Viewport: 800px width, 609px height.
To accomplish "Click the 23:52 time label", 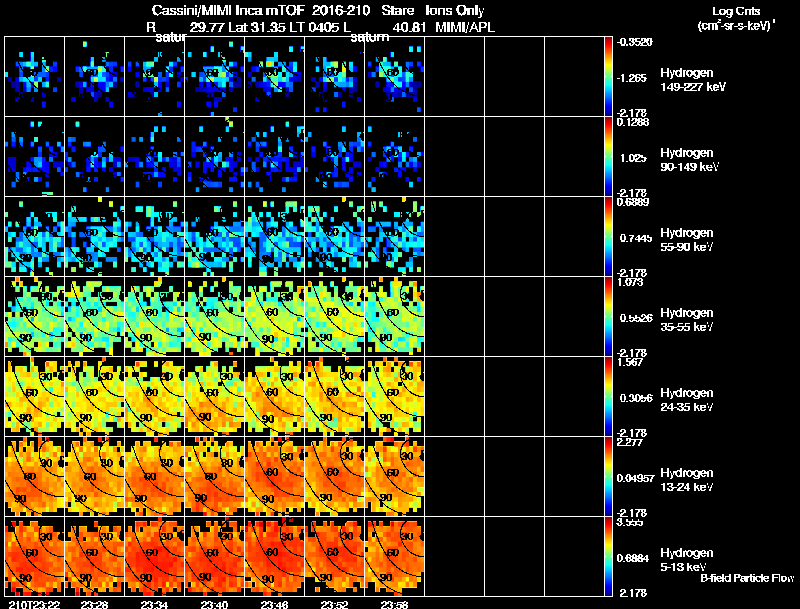I will 334,604.
